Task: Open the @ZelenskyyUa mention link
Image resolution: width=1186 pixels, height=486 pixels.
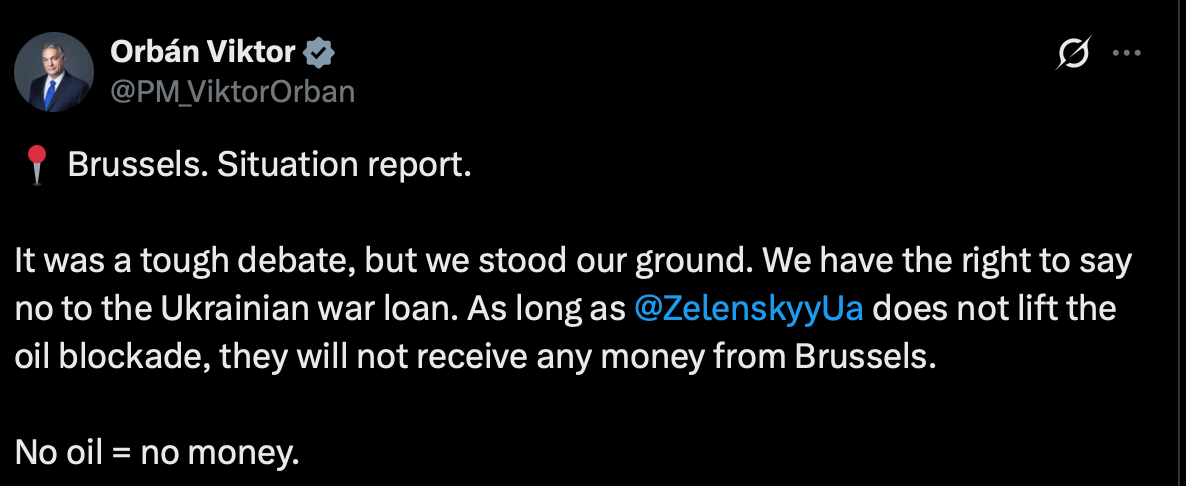Action: (755, 308)
